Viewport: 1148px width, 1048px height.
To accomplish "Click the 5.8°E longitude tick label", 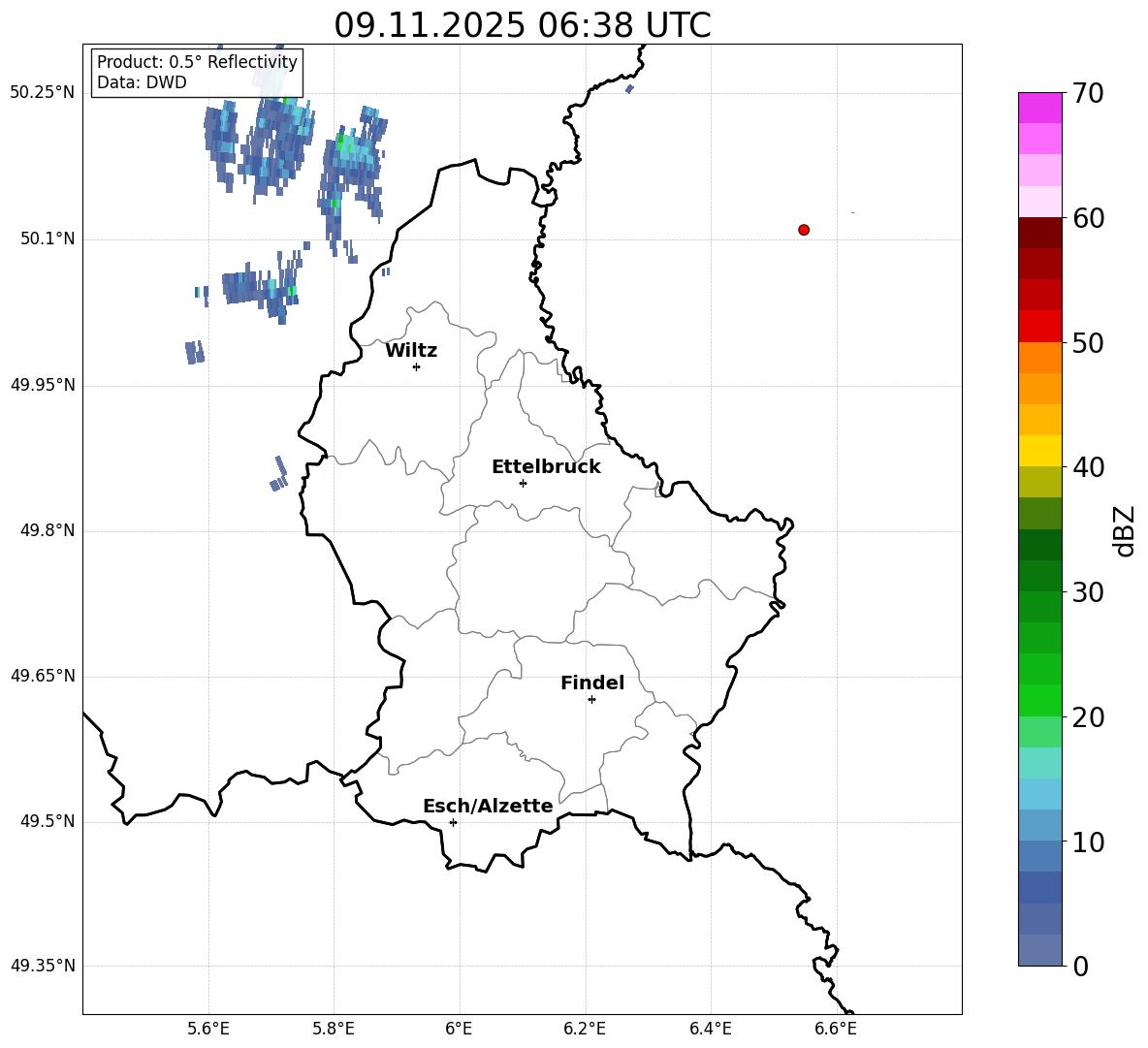I will 334,1029.
